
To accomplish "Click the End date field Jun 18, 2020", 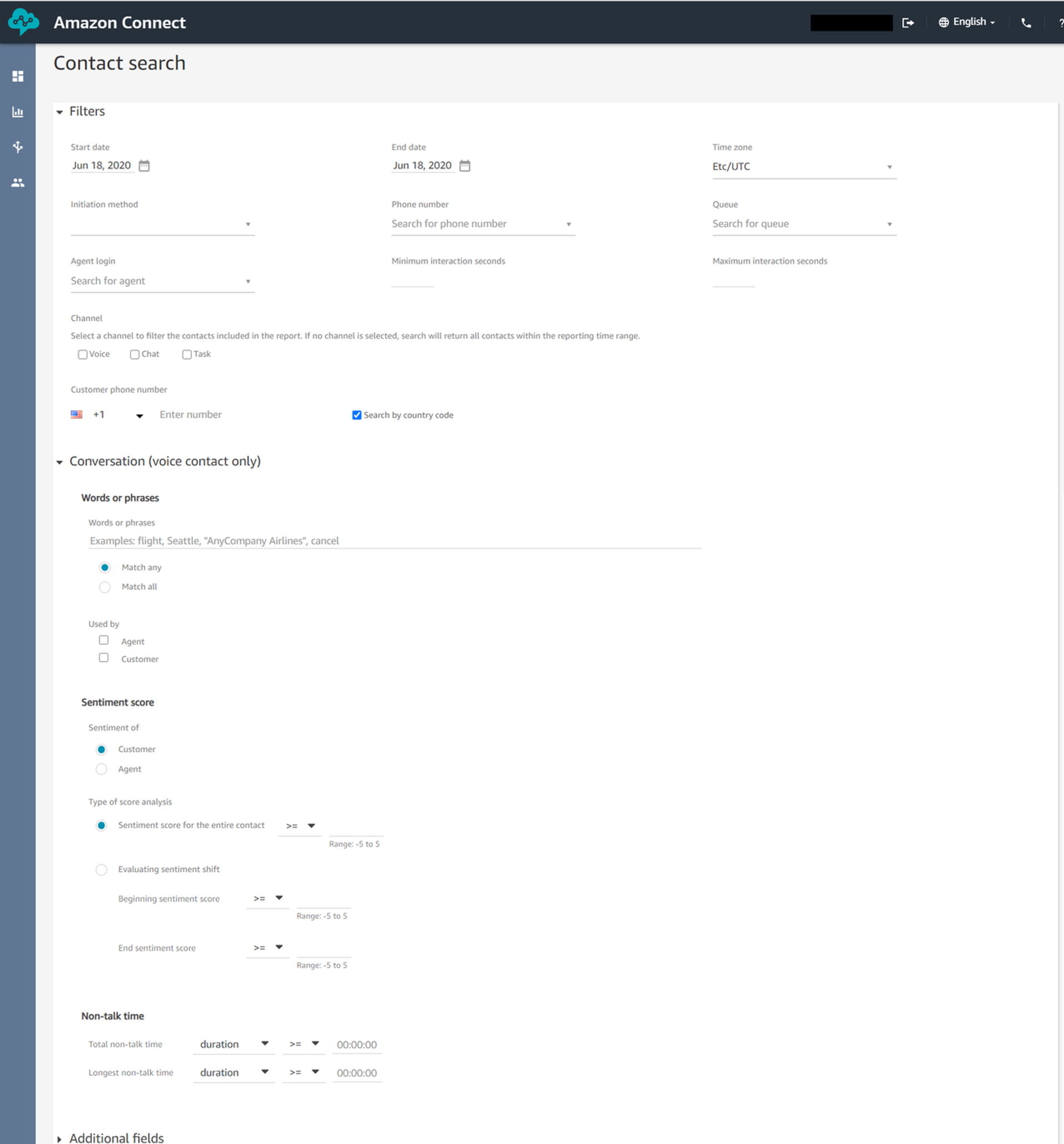I will (423, 166).
